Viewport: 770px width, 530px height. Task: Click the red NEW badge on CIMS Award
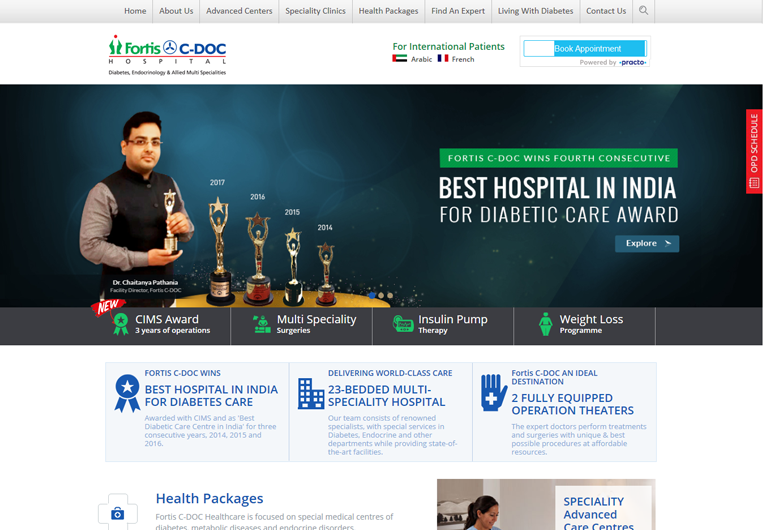coord(107,307)
